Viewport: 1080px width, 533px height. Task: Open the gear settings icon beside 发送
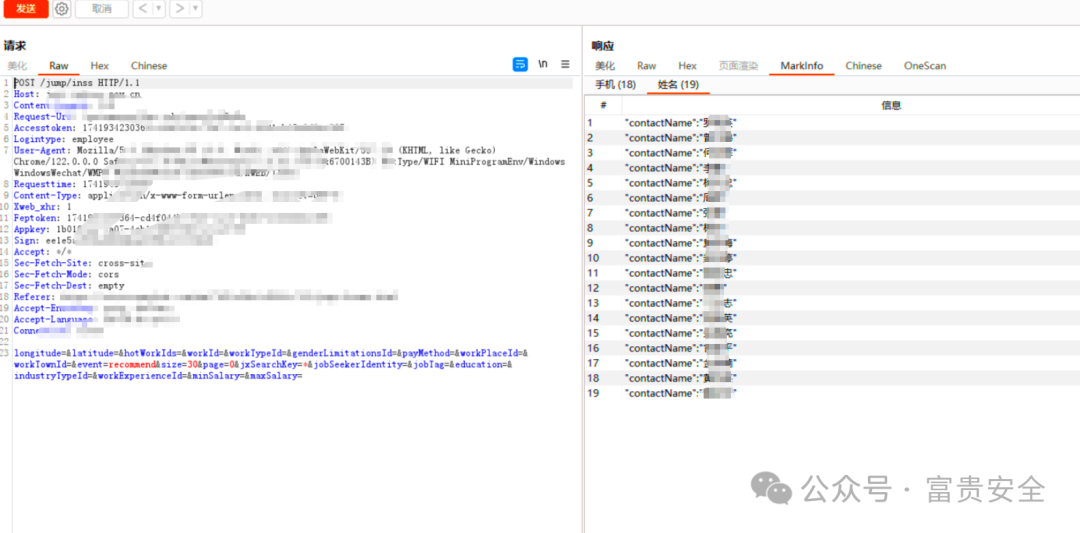click(x=62, y=9)
